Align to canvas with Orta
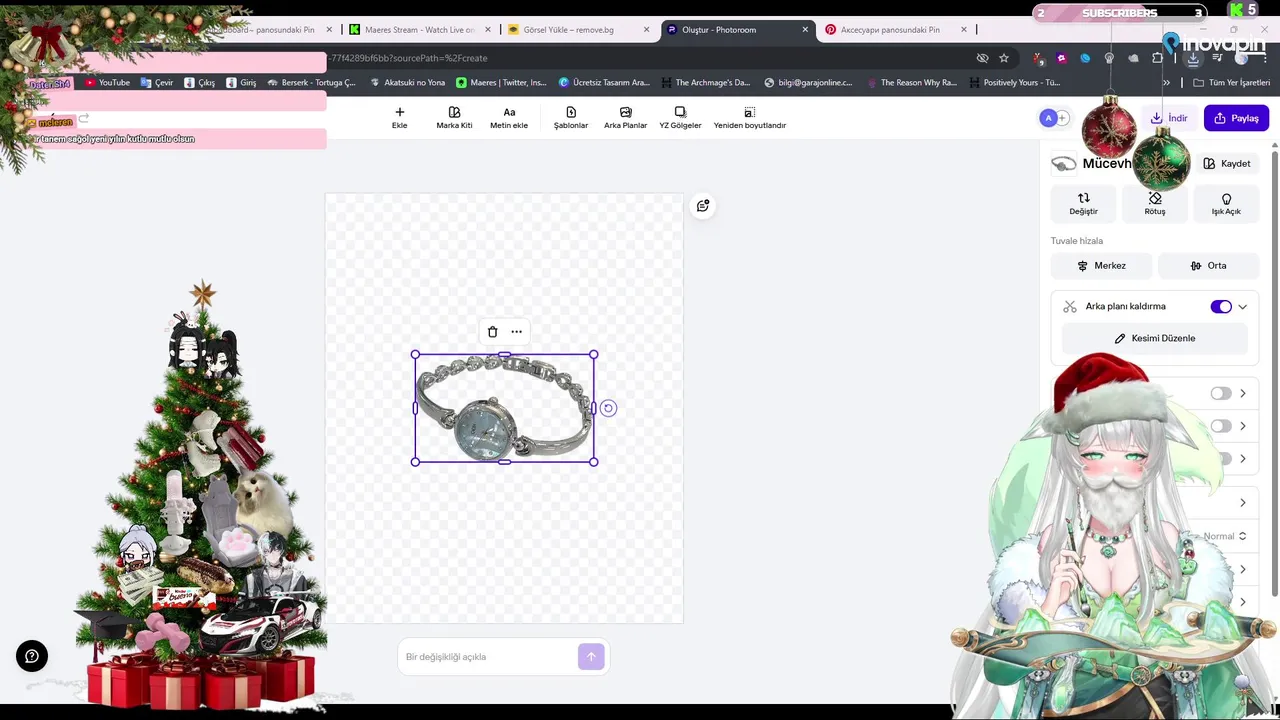Screen dimensions: 1280x720 [x=1208, y=266]
